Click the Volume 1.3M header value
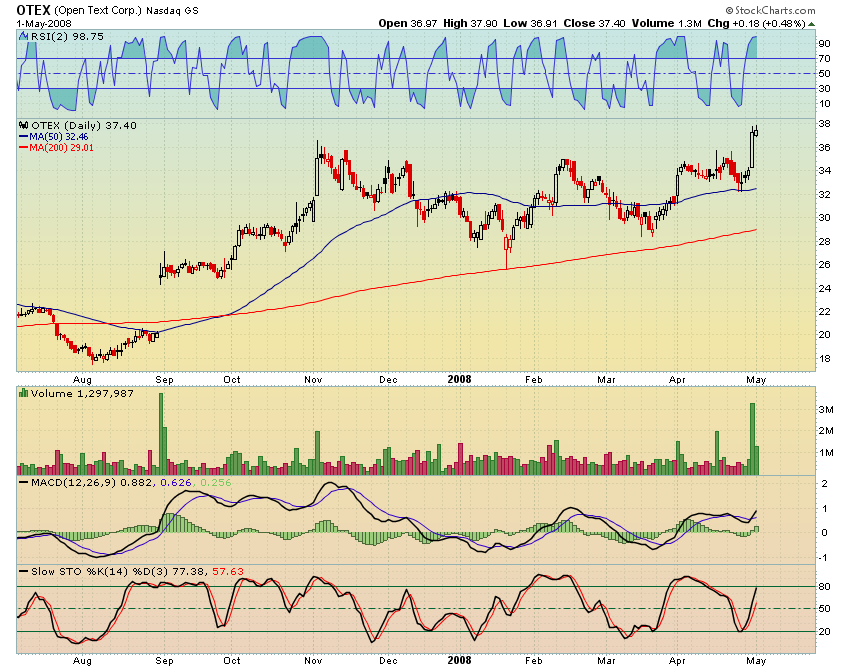This screenshot has width=850, height=668. [666, 23]
